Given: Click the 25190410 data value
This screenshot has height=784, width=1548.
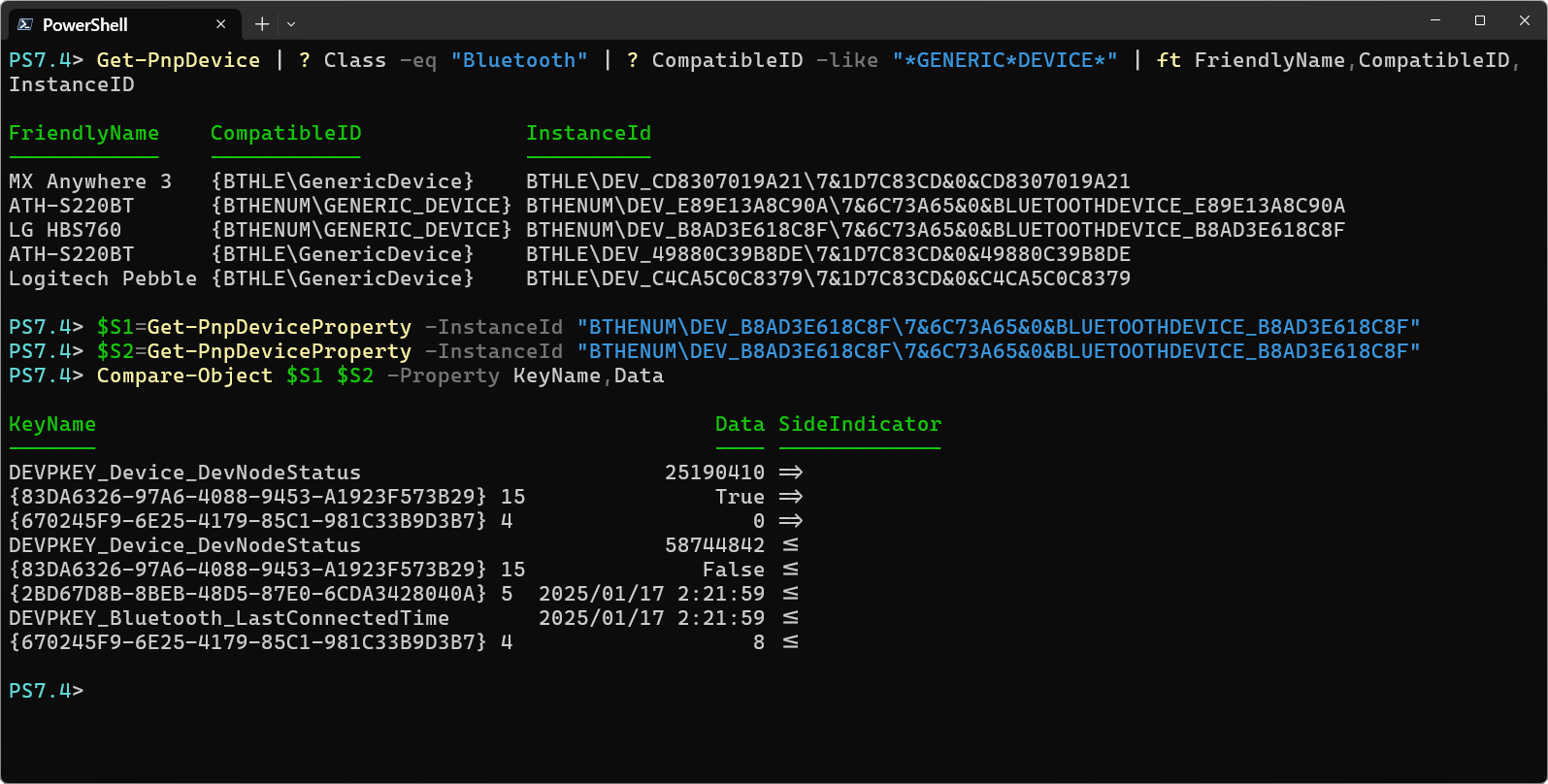Looking at the screenshot, I should point(714,473).
